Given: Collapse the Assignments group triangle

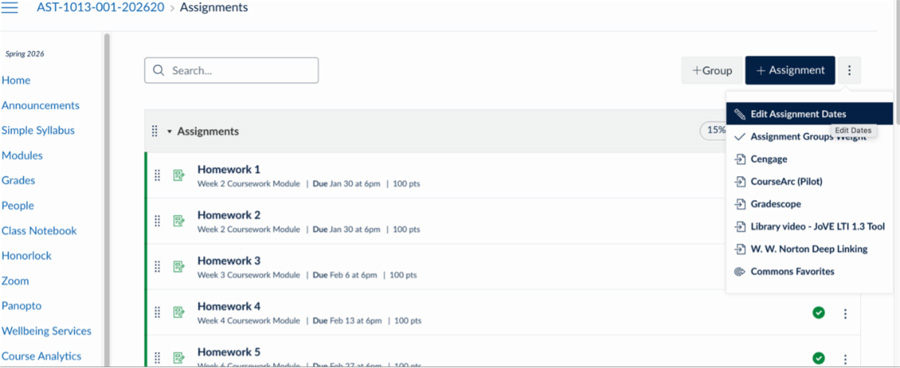Looking at the screenshot, I should click(169, 131).
